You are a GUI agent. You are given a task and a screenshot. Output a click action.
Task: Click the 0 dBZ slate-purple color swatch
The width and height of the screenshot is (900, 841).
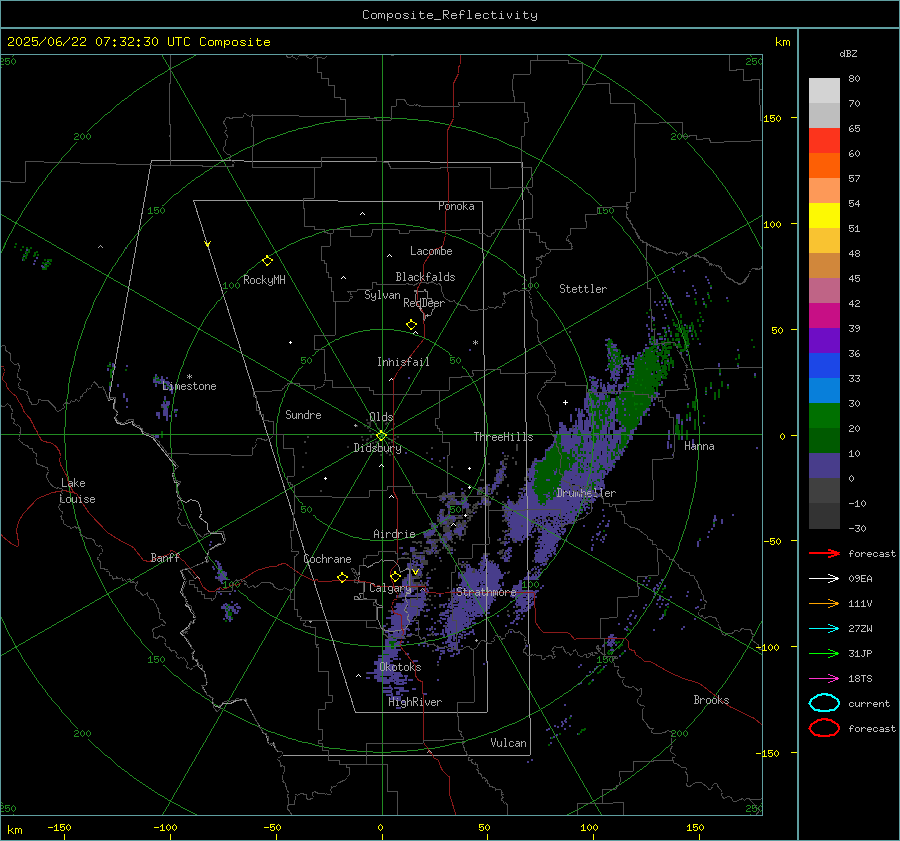pos(824,466)
